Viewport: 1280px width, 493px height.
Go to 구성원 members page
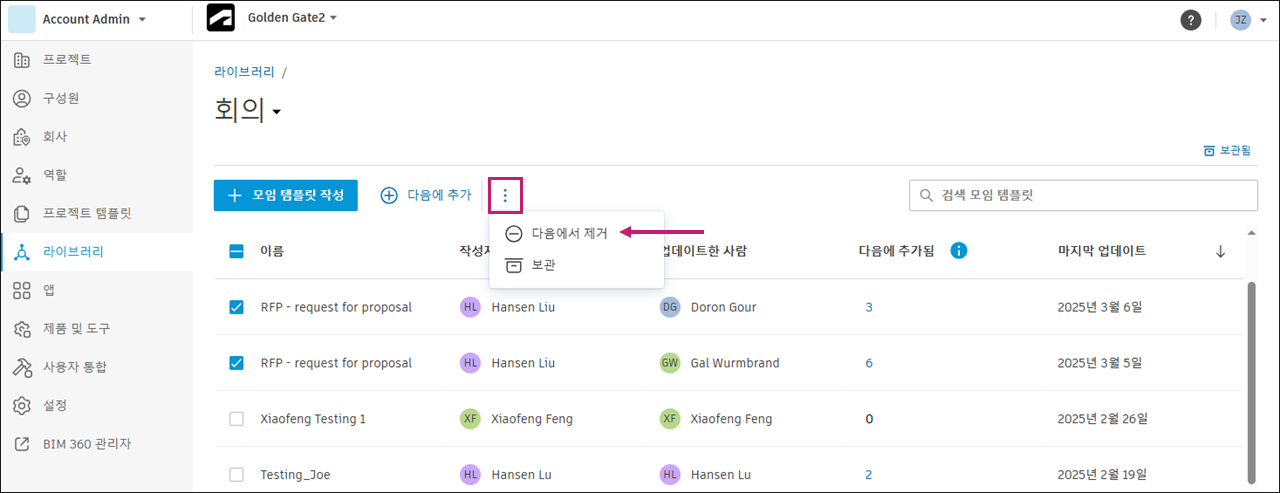tap(60, 98)
